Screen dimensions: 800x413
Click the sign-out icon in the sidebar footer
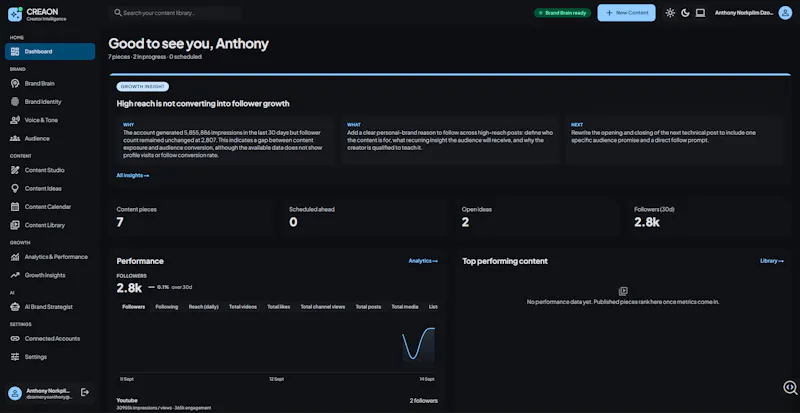click(85, 392)
